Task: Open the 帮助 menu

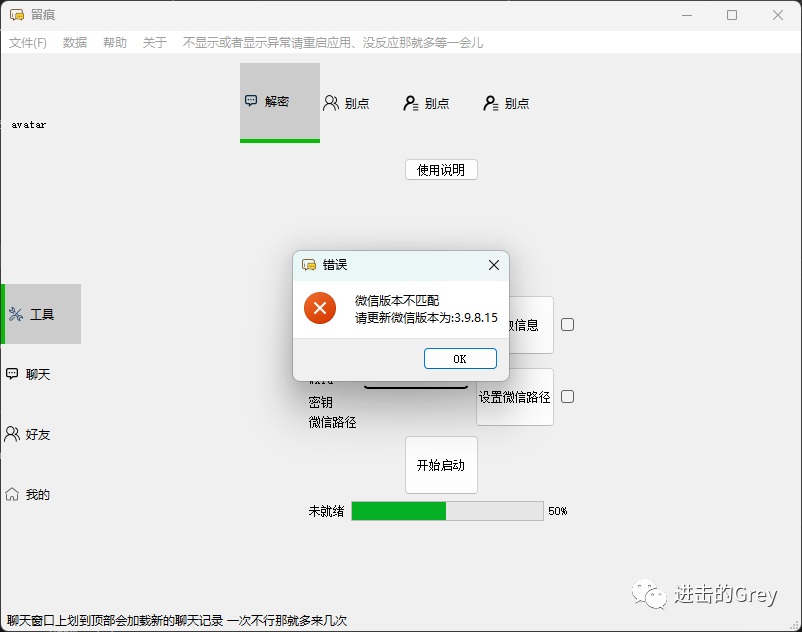Action: pos(115,42)
